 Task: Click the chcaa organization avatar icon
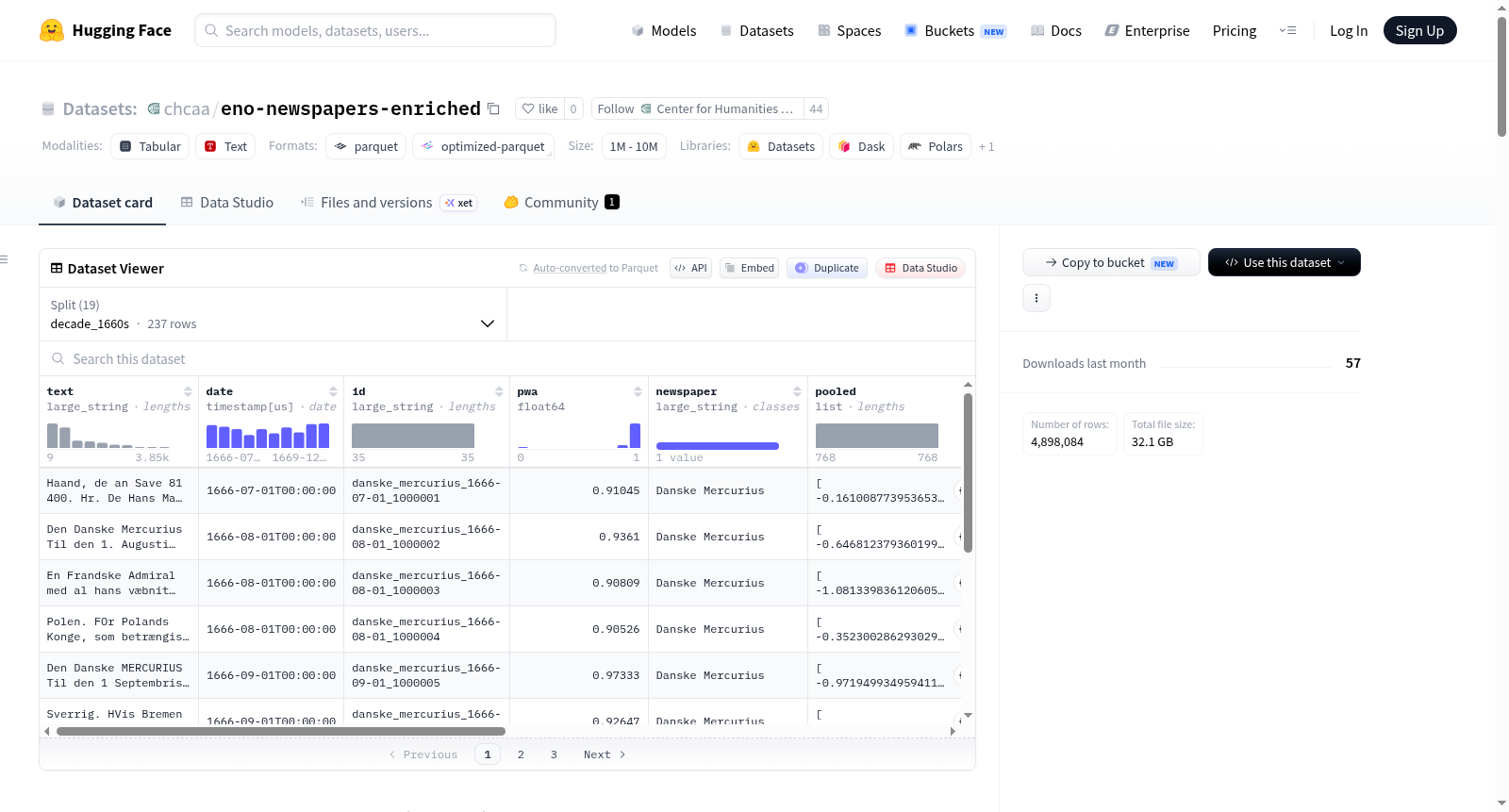coord(154,108)
